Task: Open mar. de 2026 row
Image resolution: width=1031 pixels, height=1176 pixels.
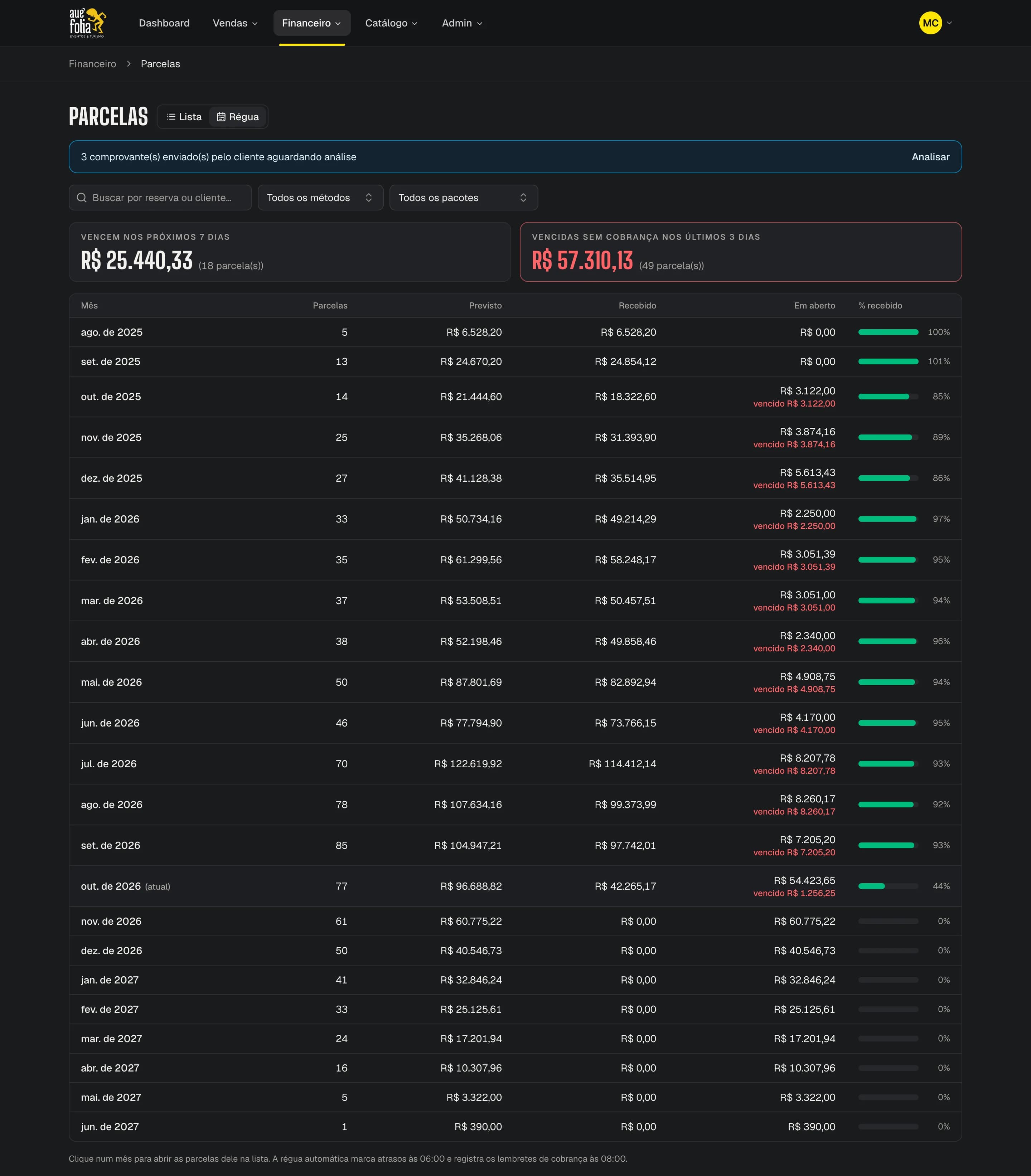Action: 515,601
